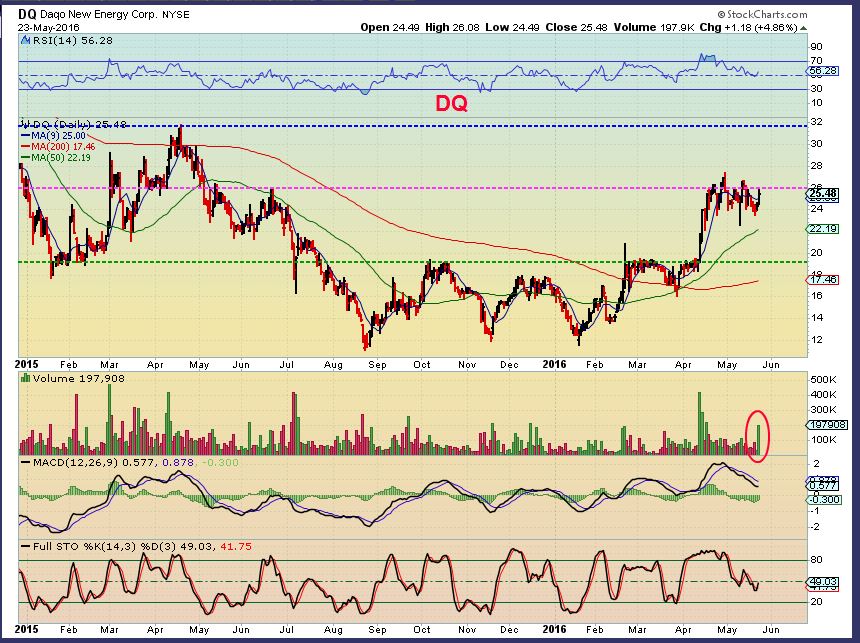Click the Open 24.49 value in header
Image resolution: width=860 pixels, height=643 pixels.
click(x=390, y=27)
